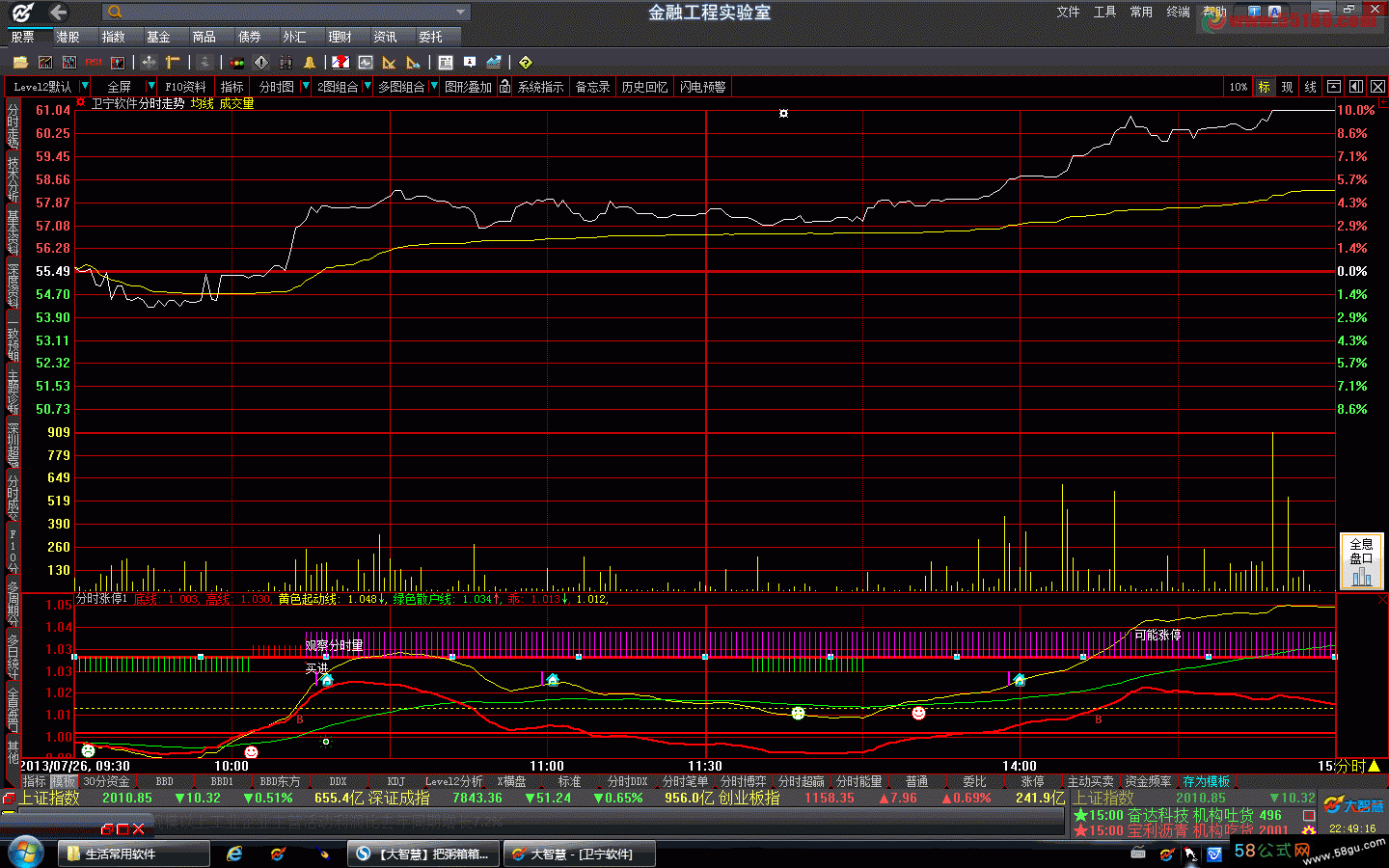Click the collapse-up panel icon at top right
Screen dimensions: 1389x868
[x=1334, y=87]
